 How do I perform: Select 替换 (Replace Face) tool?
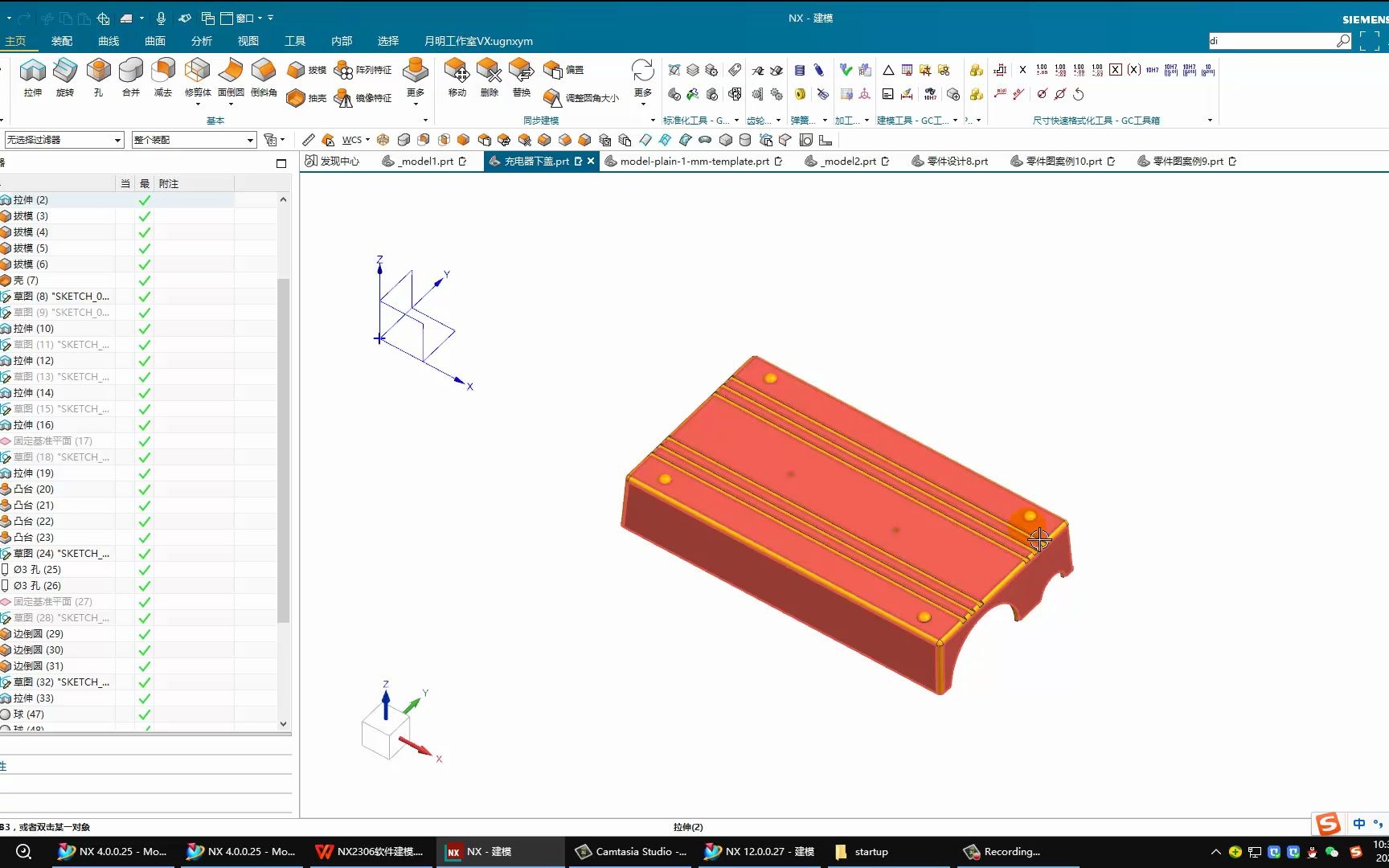(522, 78)
